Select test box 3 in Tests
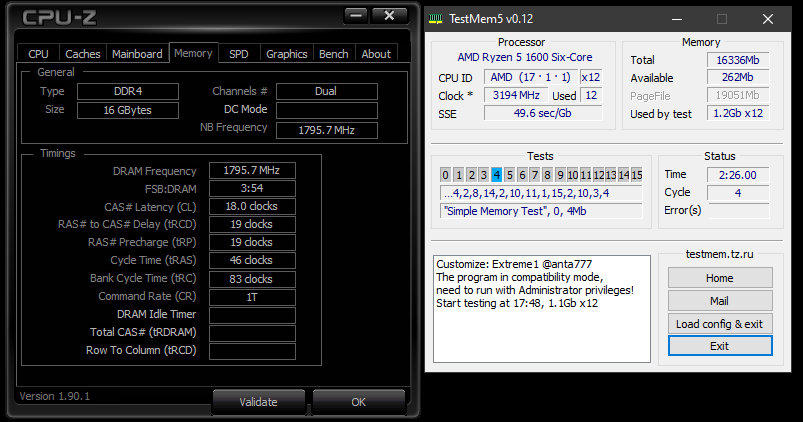 coord(484,175)
